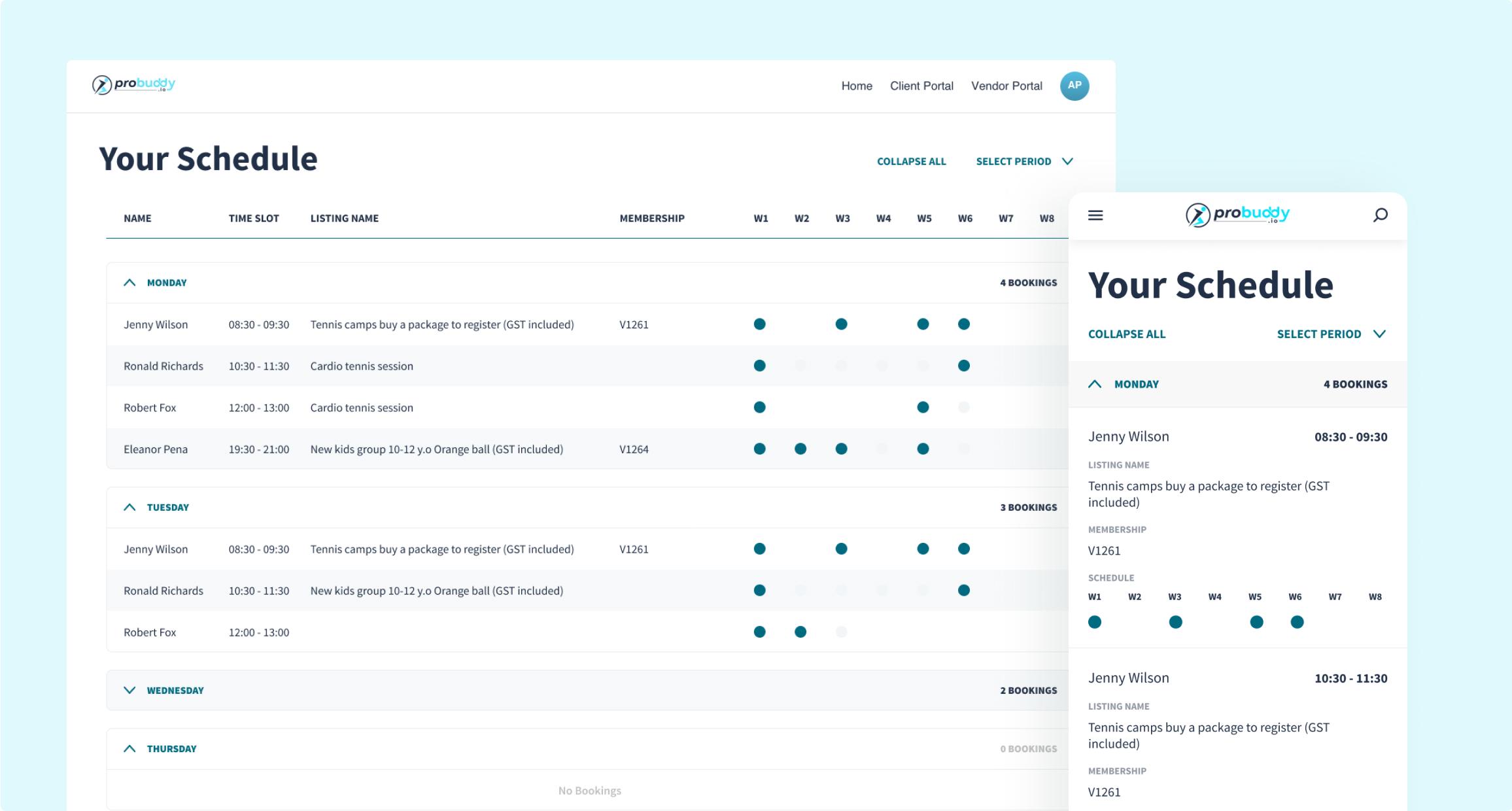Click the 19:30 - 21:00 time slot
1512x811 pixels.
pos(258,449)
